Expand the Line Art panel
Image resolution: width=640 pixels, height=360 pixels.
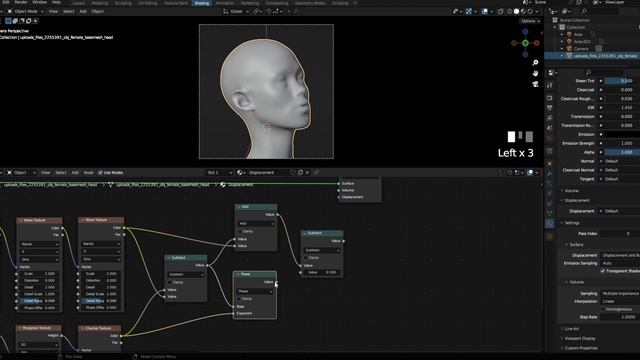571,329
